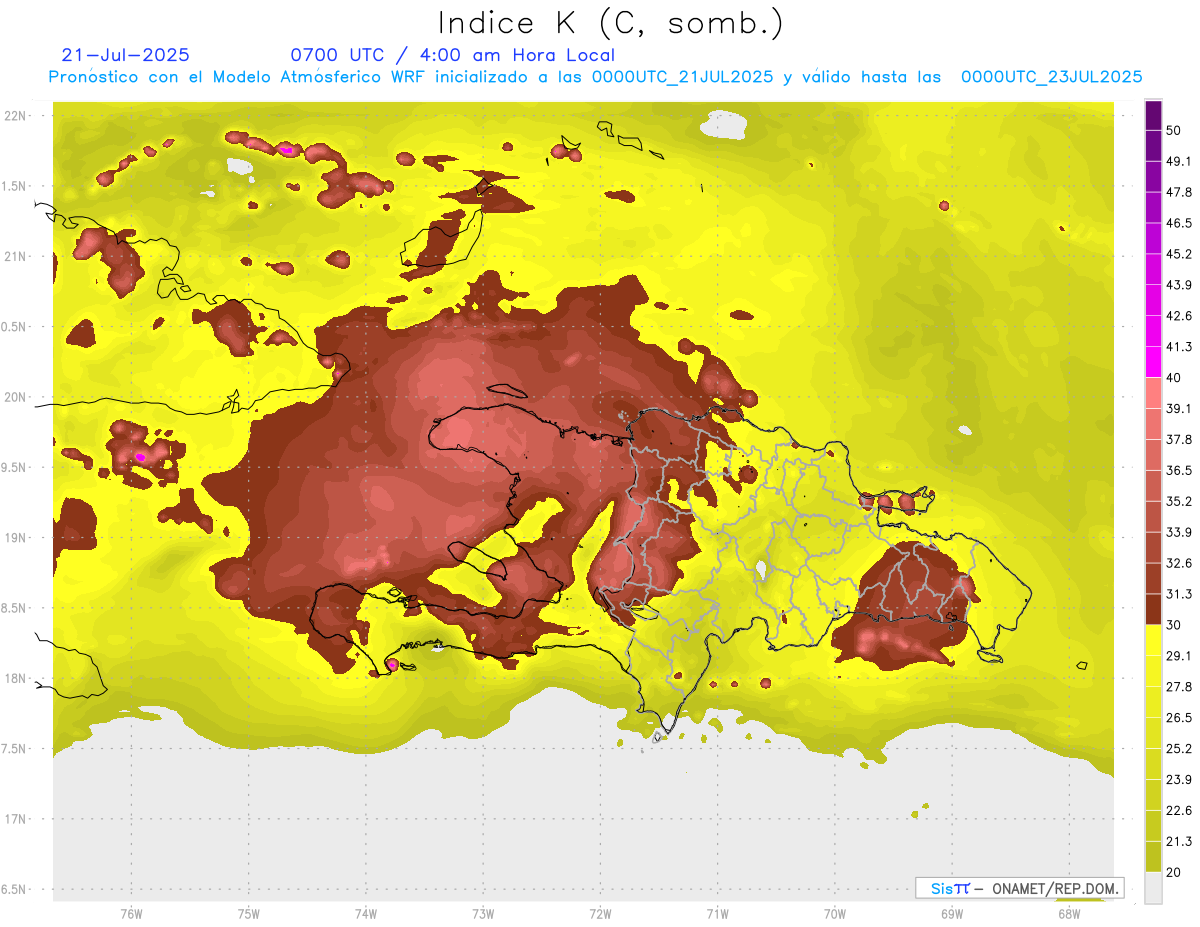Click the "22N" latitude axis label
The image size is (1200, 927).
(x=15, y=116)
